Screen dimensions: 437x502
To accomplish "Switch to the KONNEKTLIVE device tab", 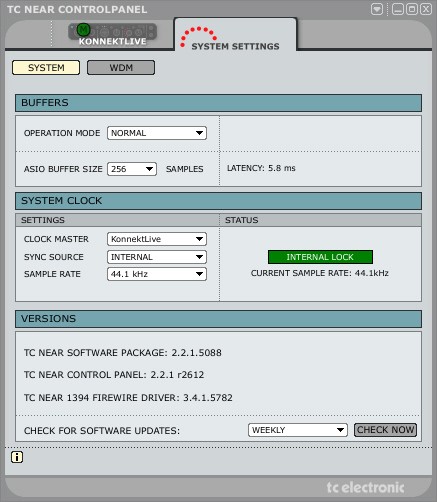I will (112, 35).
